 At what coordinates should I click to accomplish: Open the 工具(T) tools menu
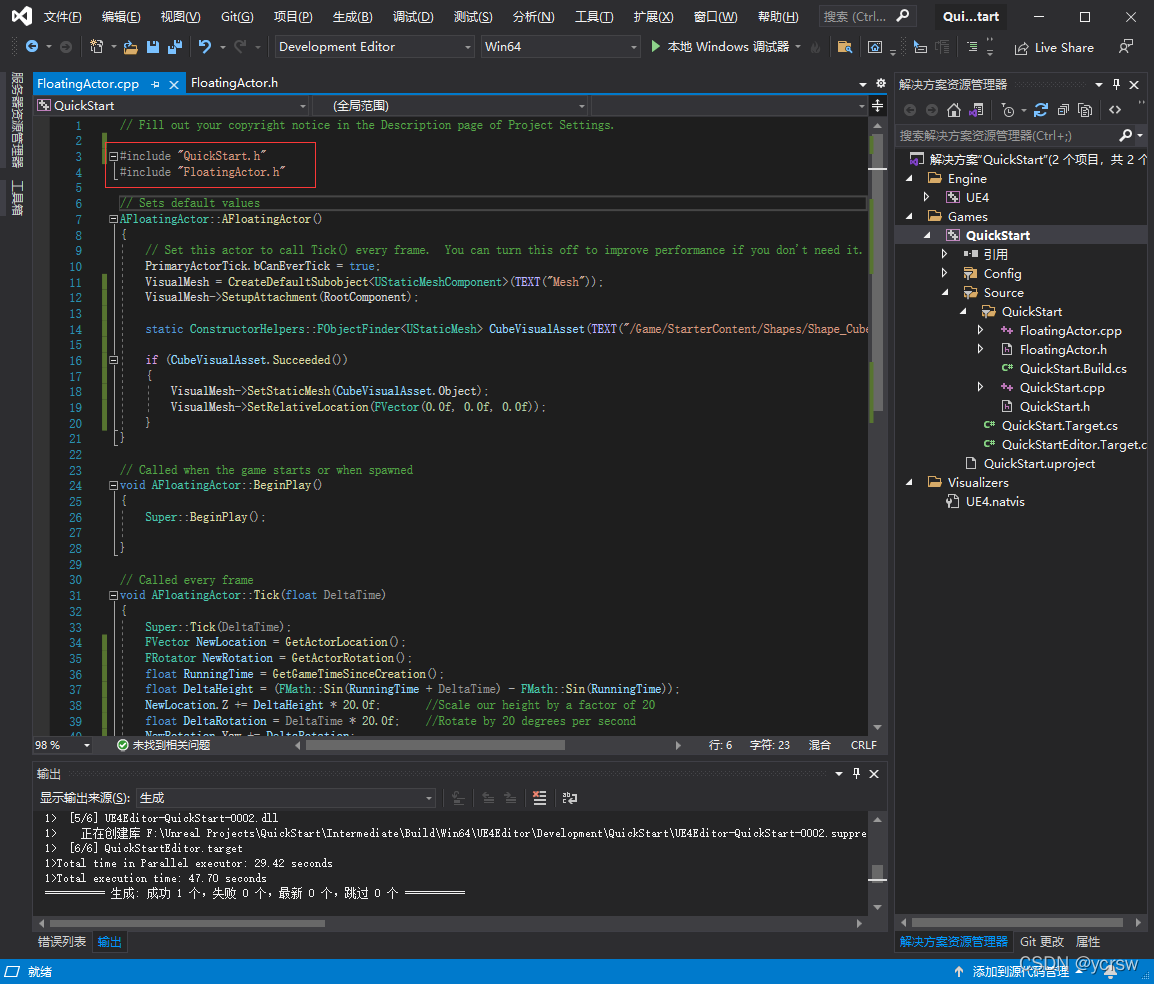click(x=594, y=17)
